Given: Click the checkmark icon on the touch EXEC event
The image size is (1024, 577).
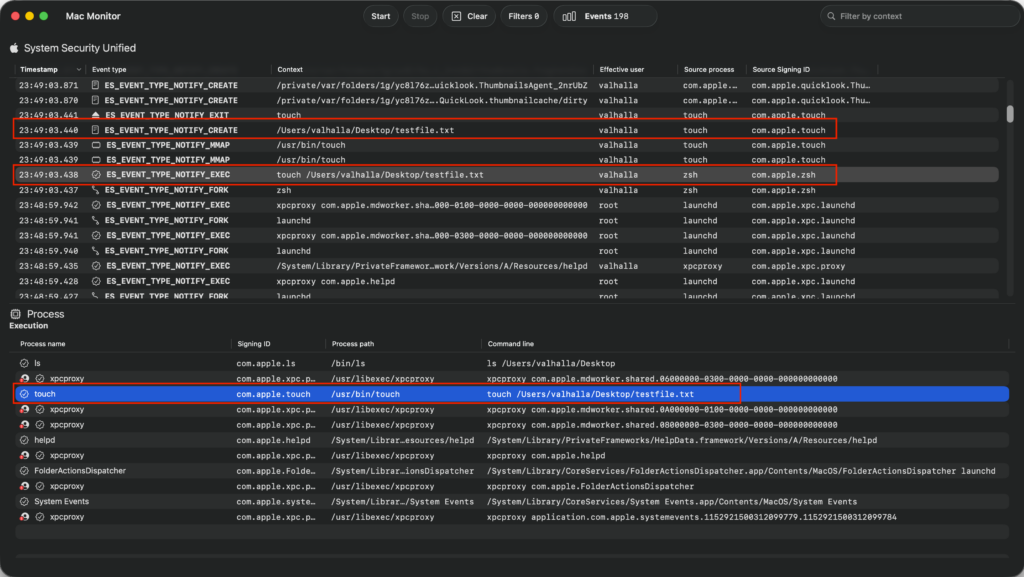Looking at the screenshot, I should (96, 175).
